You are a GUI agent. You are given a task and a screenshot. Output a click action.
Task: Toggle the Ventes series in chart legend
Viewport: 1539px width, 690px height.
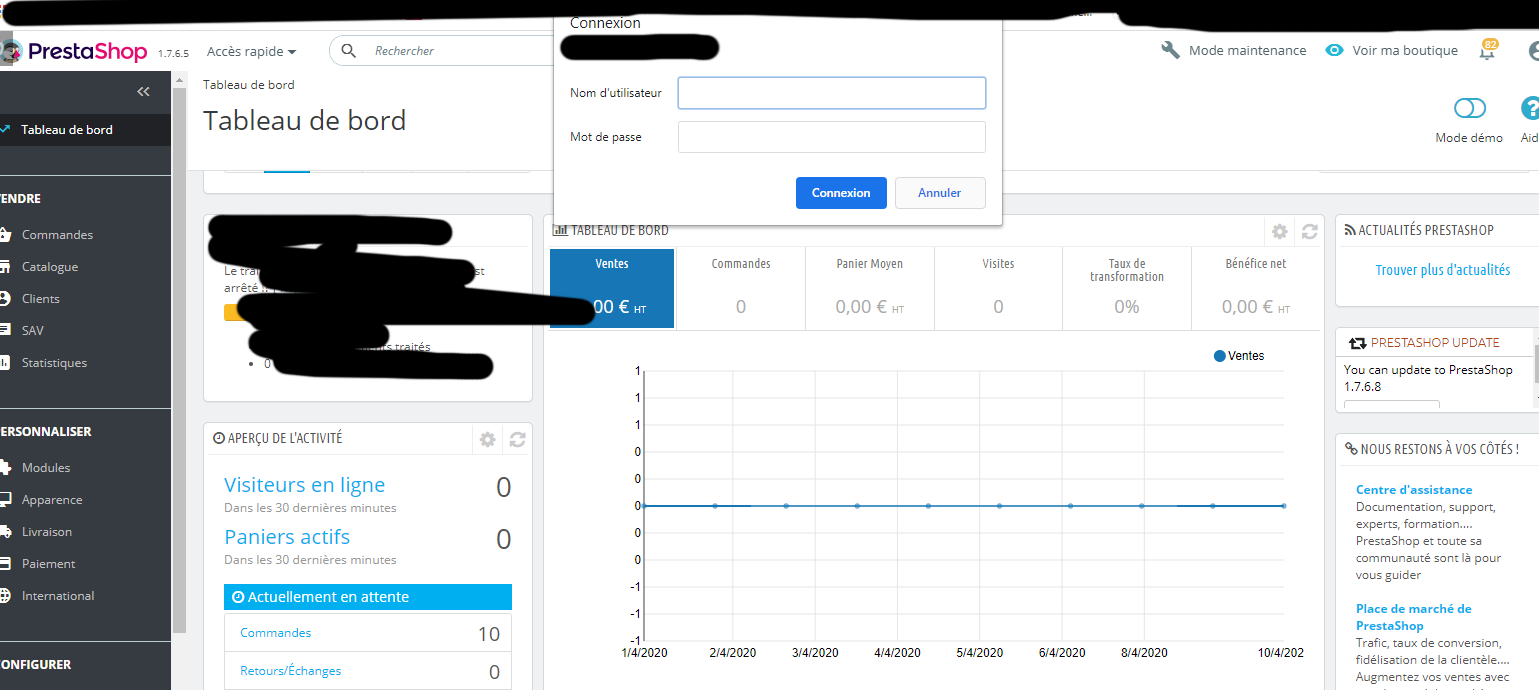point(1239,356)
